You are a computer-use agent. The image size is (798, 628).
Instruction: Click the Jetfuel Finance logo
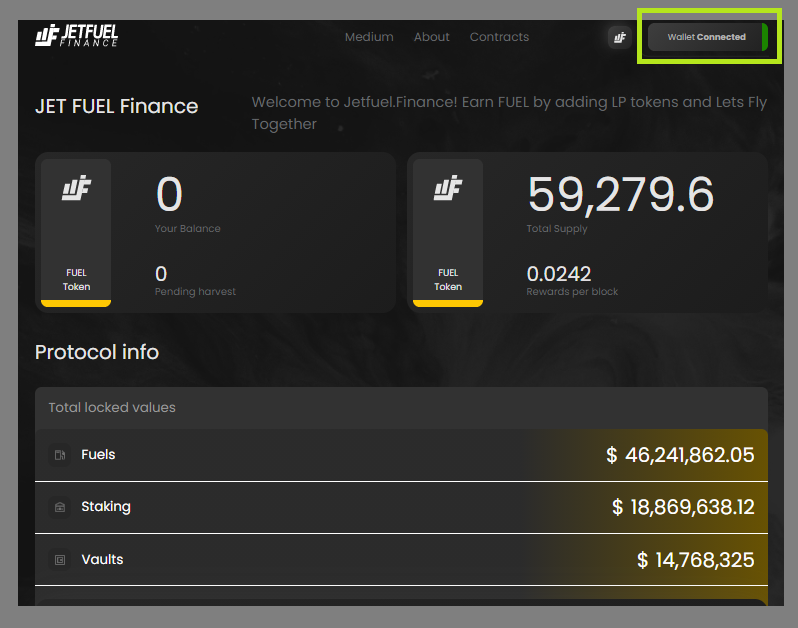click(x=76, y=36)
